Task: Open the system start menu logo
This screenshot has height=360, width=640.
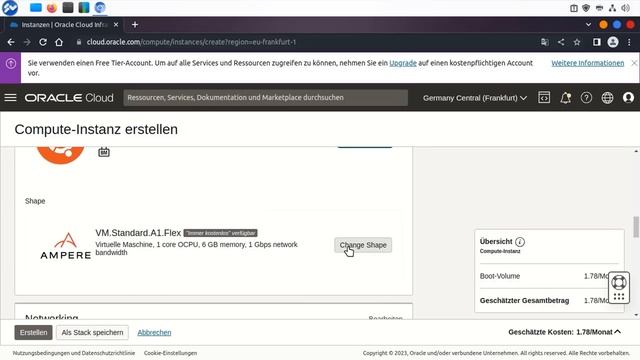Action: click(x=10, y=7)
